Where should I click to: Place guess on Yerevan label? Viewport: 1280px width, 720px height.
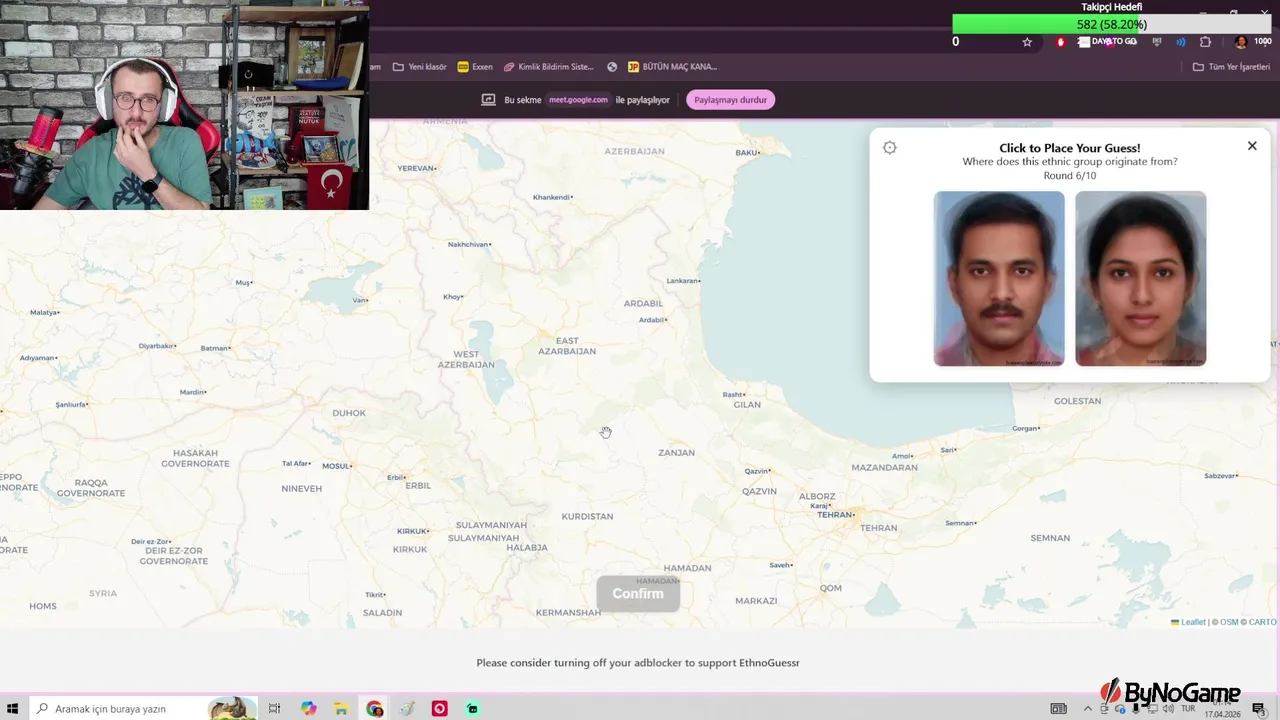[x=415, y=168]
